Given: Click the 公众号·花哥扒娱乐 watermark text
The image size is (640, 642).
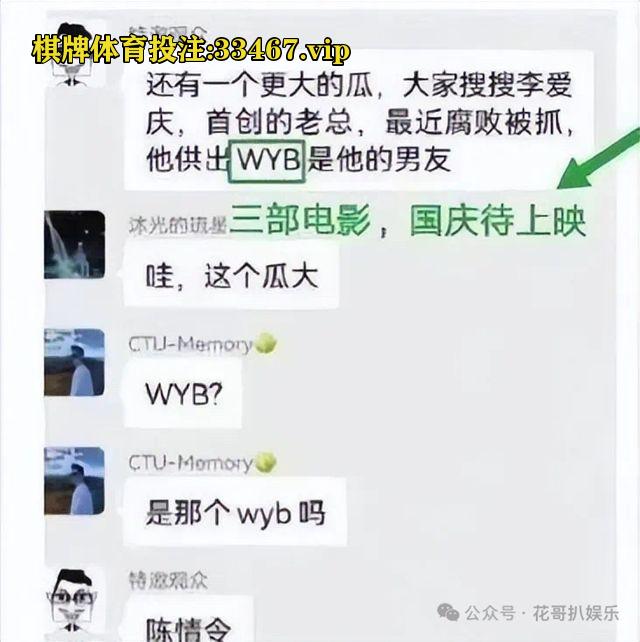Looking at the screenshot, I should (x=541, y=613).
